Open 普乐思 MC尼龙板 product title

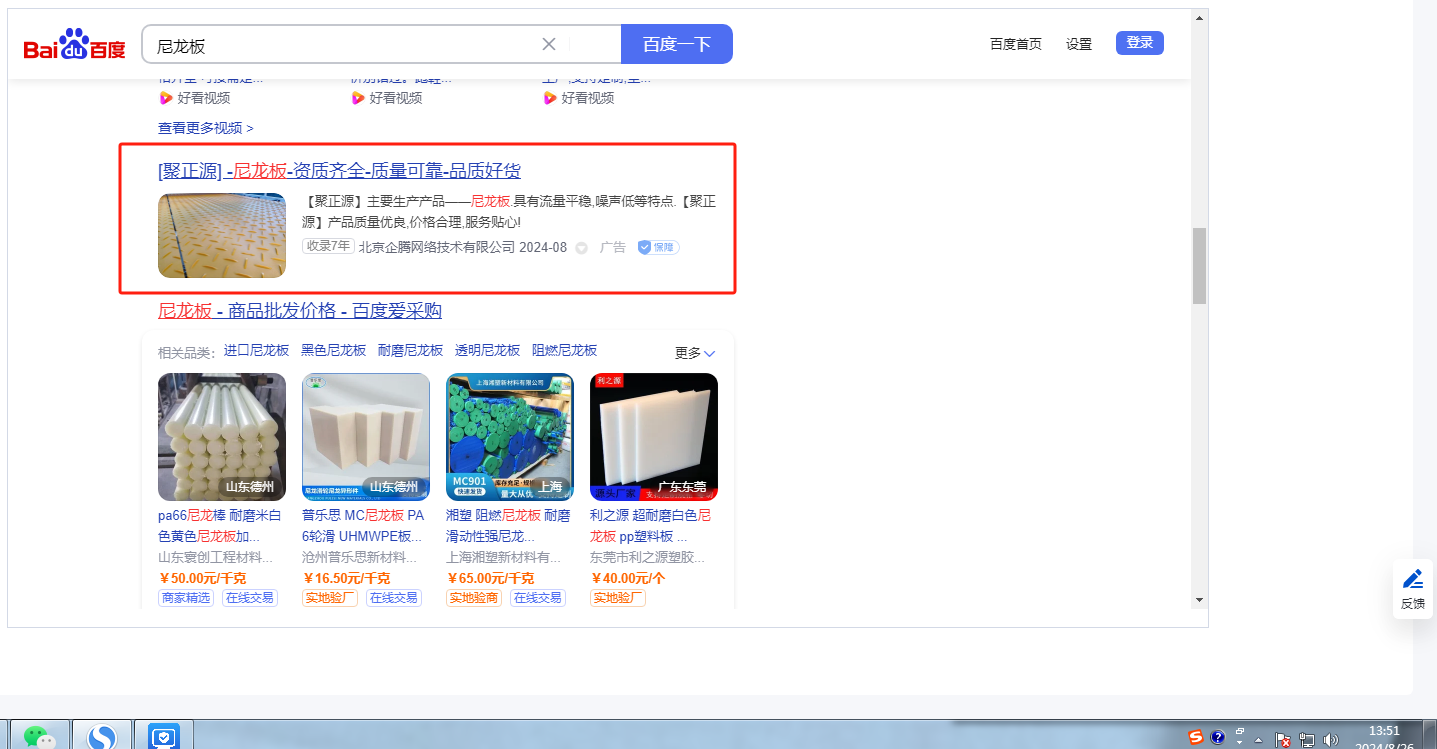[364, 526]
